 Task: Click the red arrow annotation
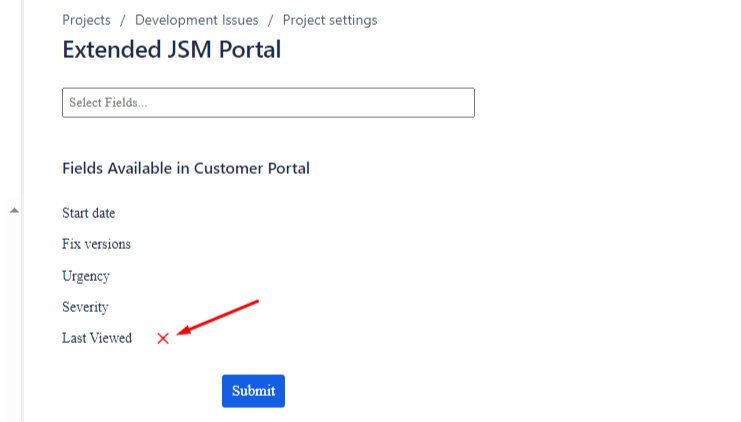coord(218,318)
